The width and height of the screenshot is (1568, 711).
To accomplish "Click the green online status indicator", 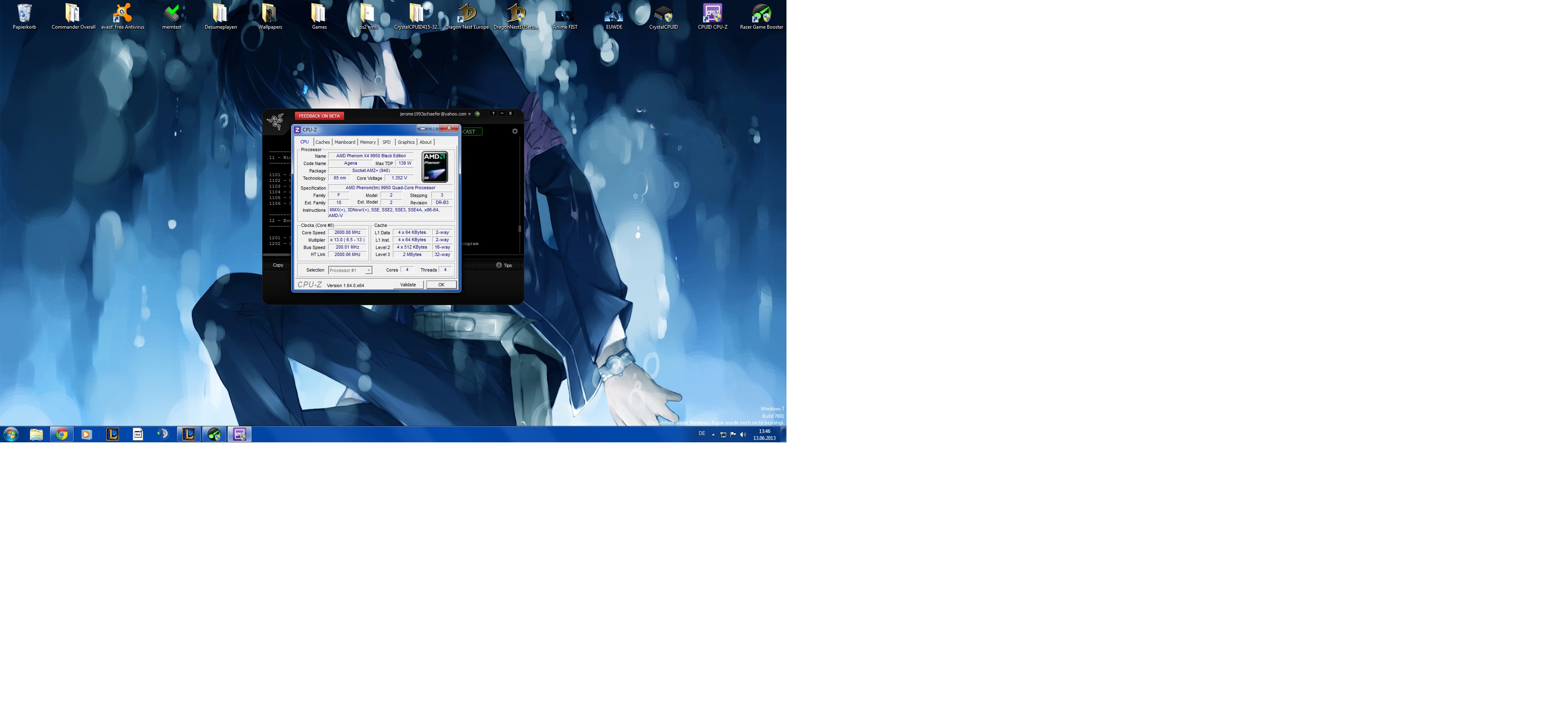I will [477, 114].
